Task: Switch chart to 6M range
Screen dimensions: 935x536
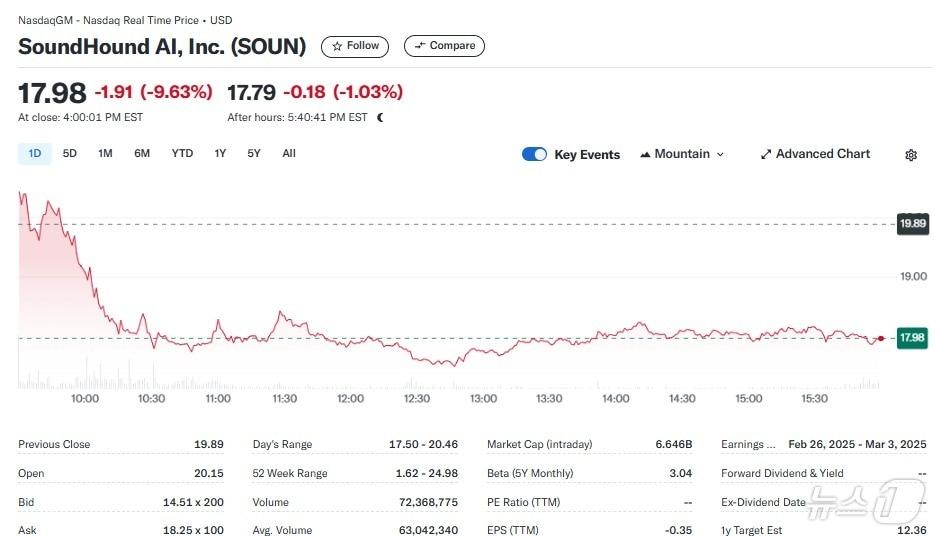Action: [x=142, y=153]
